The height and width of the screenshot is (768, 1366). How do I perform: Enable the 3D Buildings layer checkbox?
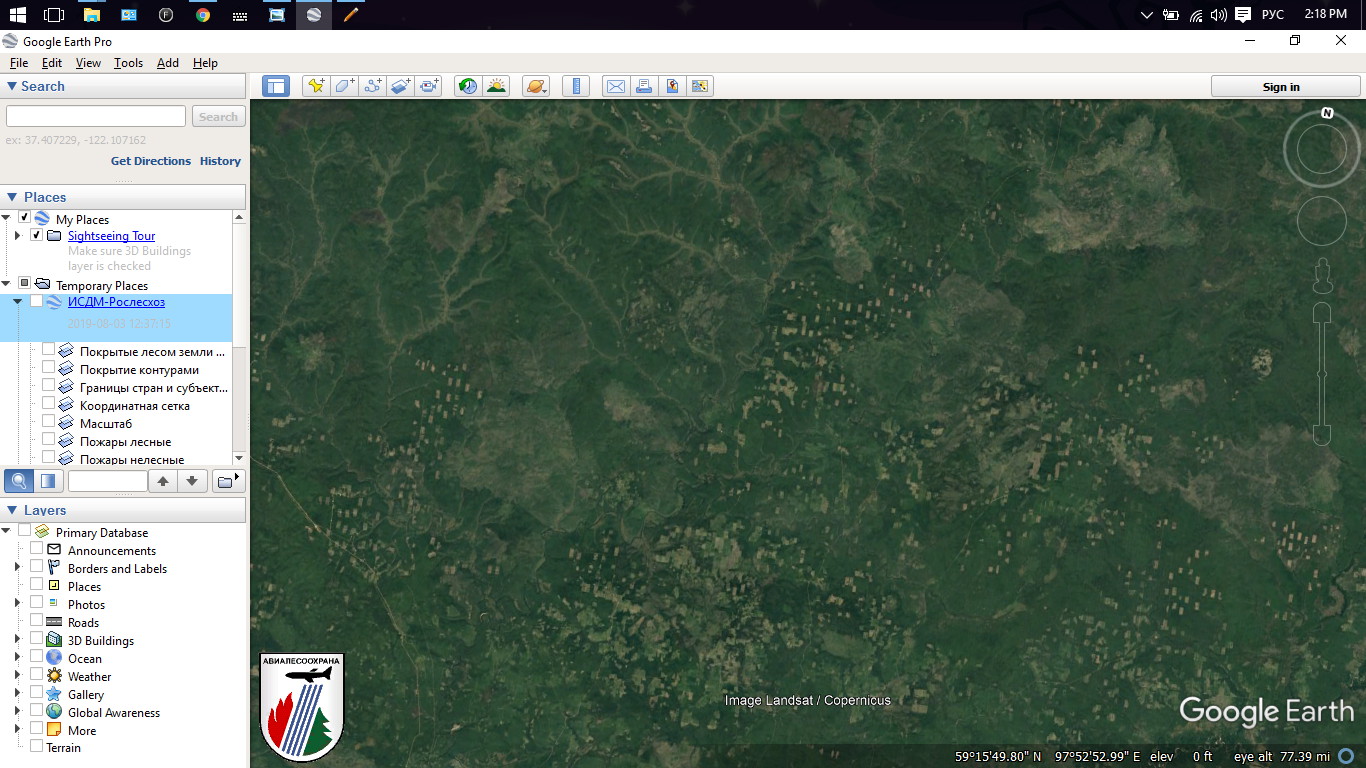pyautogui.click(x=37, y=638)
